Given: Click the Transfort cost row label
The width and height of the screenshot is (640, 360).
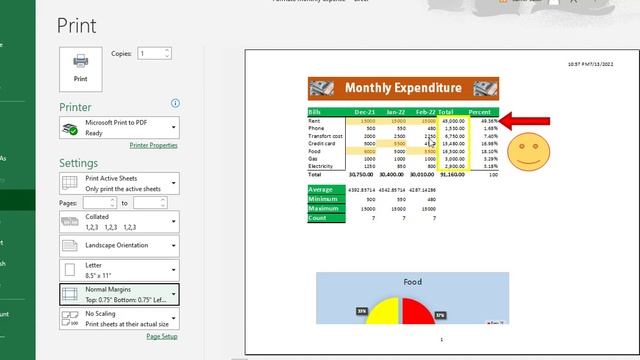Looking at the screenshot, I should pos(325,136).
